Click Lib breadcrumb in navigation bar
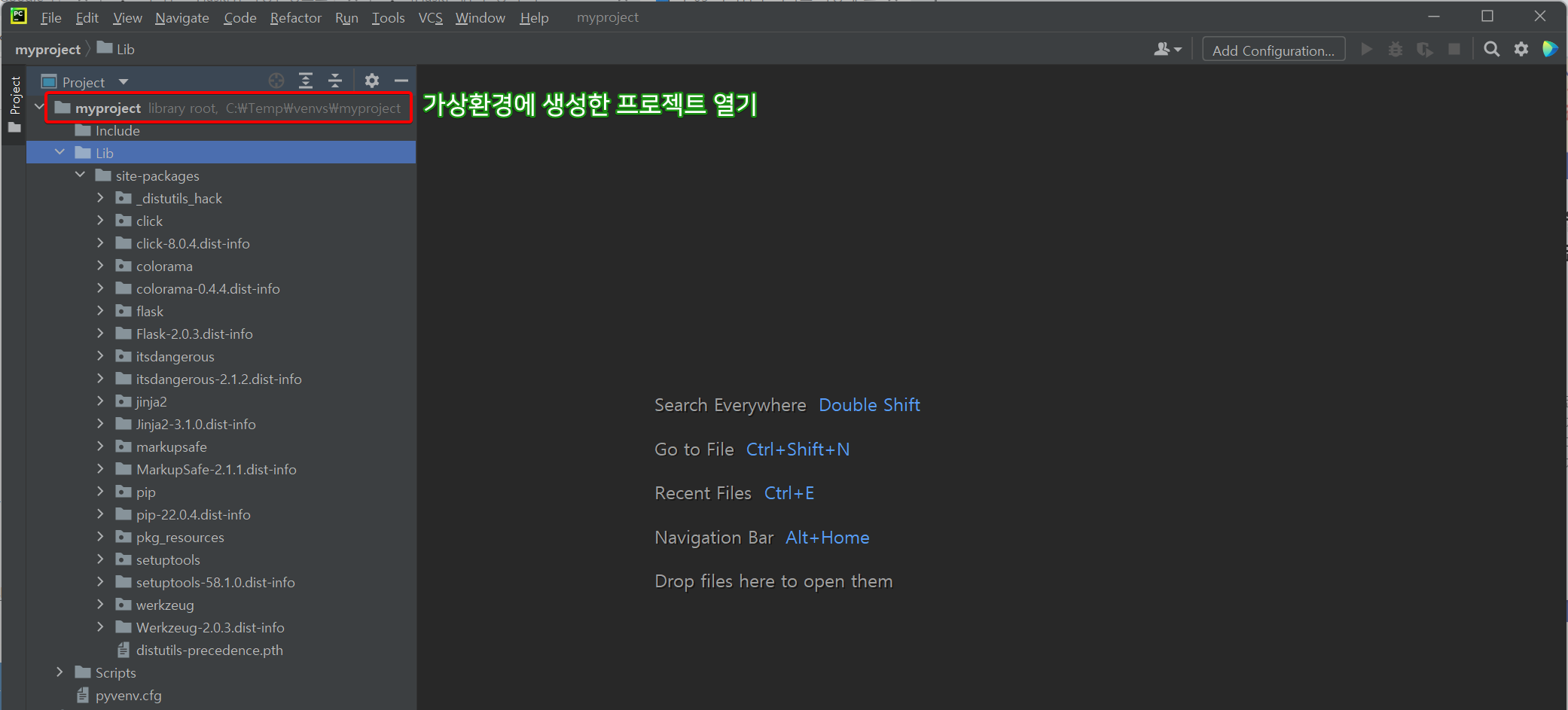The width and height of the screenshot is (1568, 710). 126,49
